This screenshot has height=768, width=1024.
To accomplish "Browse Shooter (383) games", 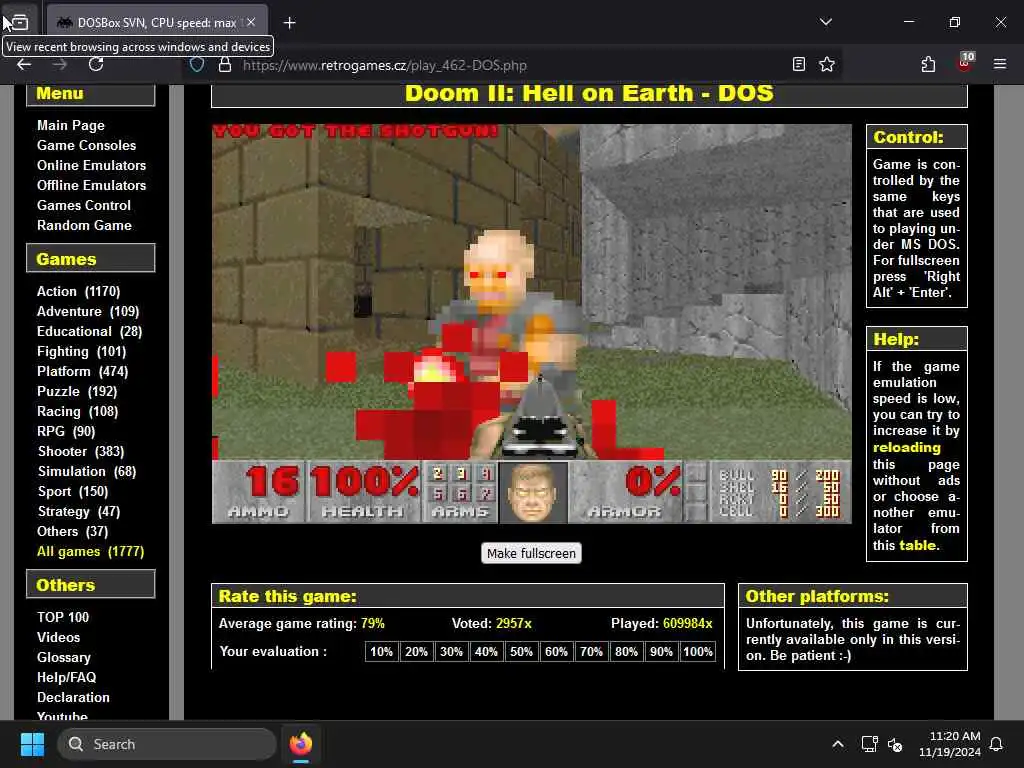I will [81, 451].
